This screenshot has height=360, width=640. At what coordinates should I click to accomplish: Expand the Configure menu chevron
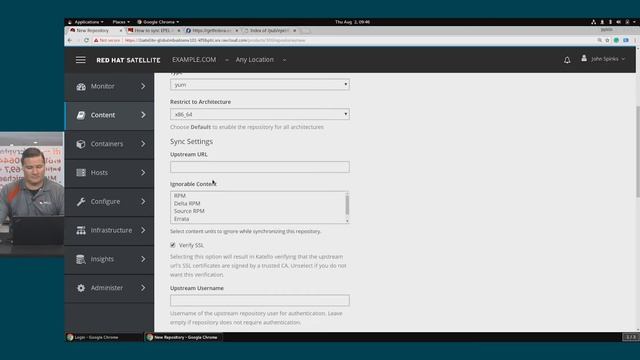tap(143, 202)
